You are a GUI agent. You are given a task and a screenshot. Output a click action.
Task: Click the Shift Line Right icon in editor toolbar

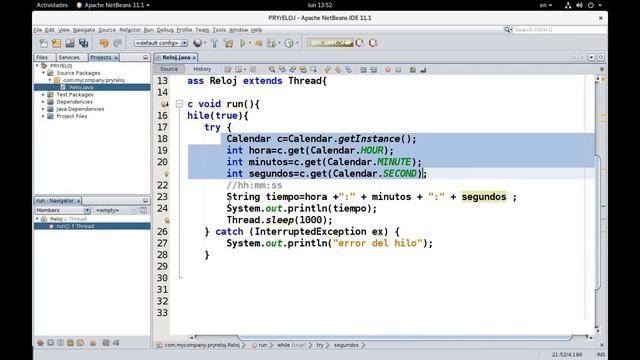click(373, 69)
